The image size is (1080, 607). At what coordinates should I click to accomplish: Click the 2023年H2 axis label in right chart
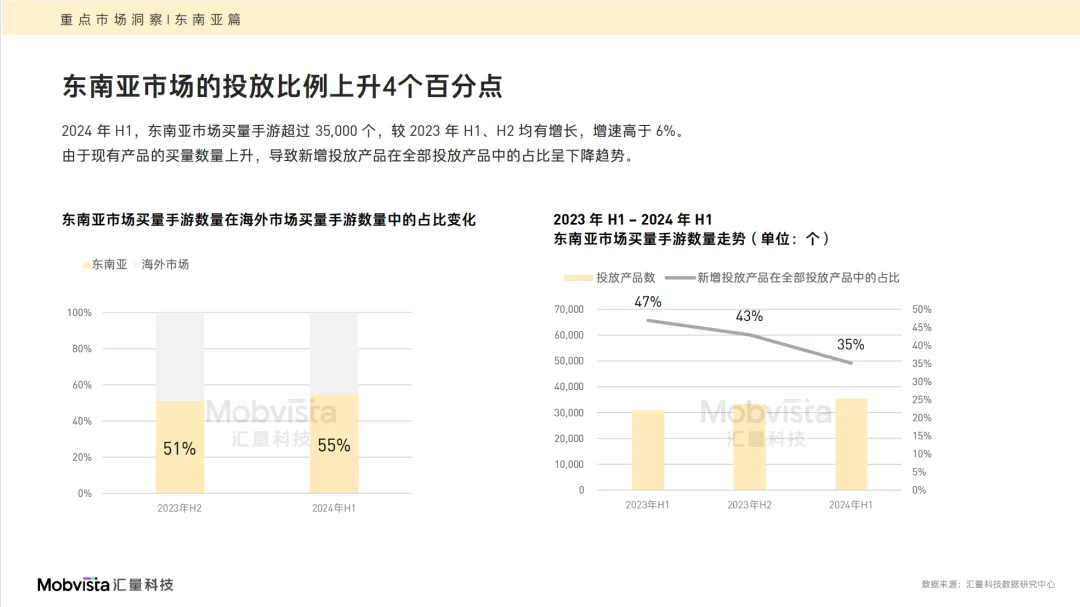click(749, 505)
